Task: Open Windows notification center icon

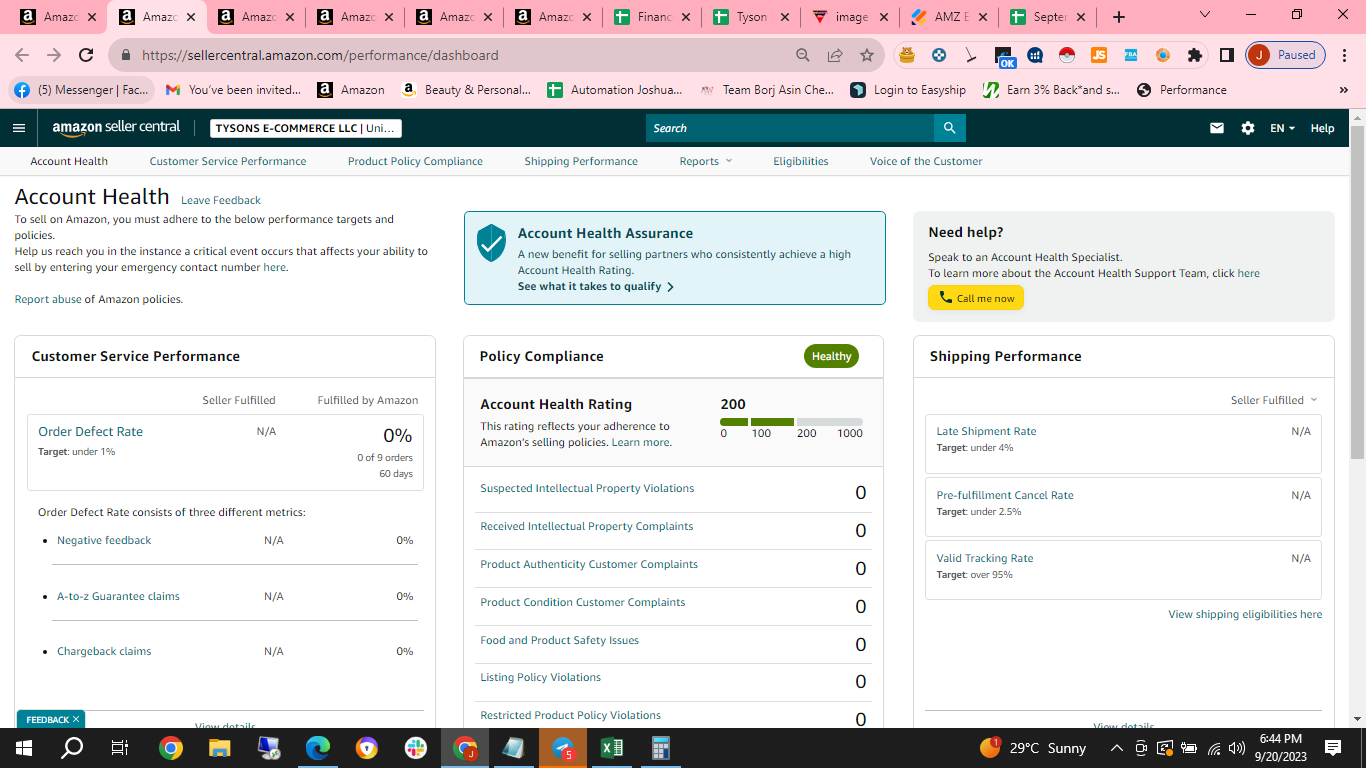Action: 1333,748
